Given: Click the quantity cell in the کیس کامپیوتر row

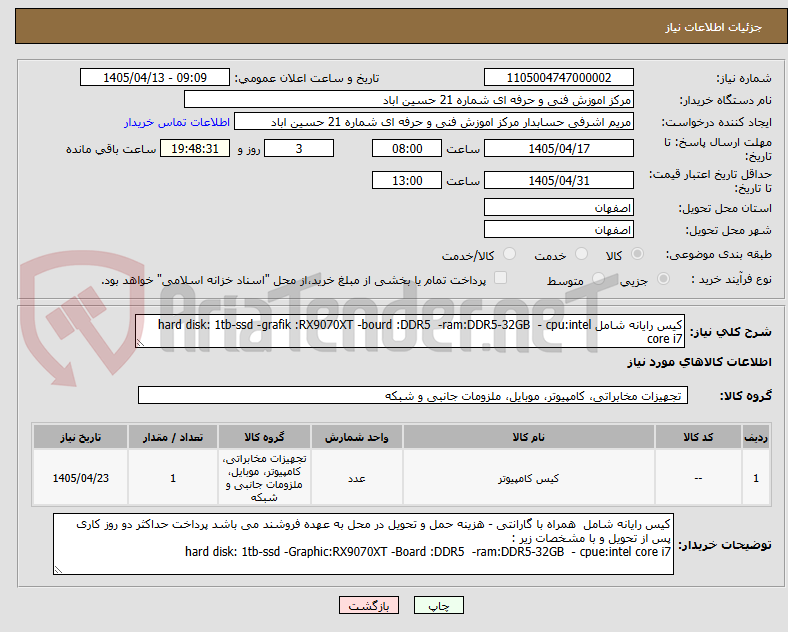Looking at the screenshot, I should pos(173,478).
